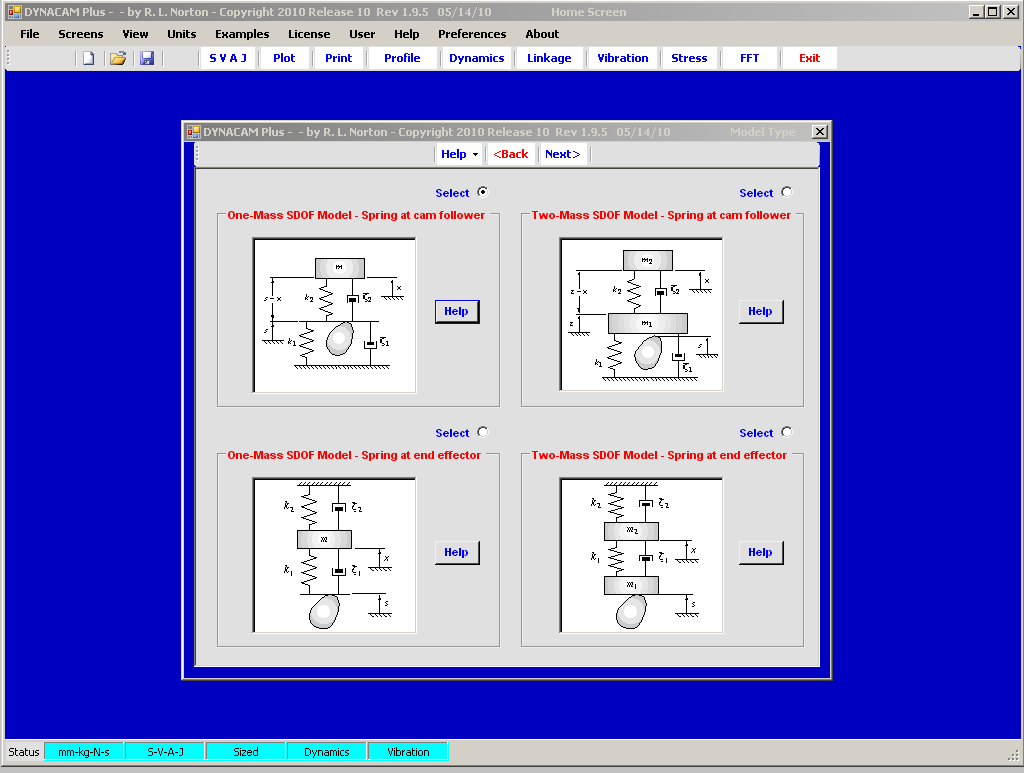
Task: Click "One-Mass SDOF Model - Spring at end effector" heading
Action: [x=354, y=455]
